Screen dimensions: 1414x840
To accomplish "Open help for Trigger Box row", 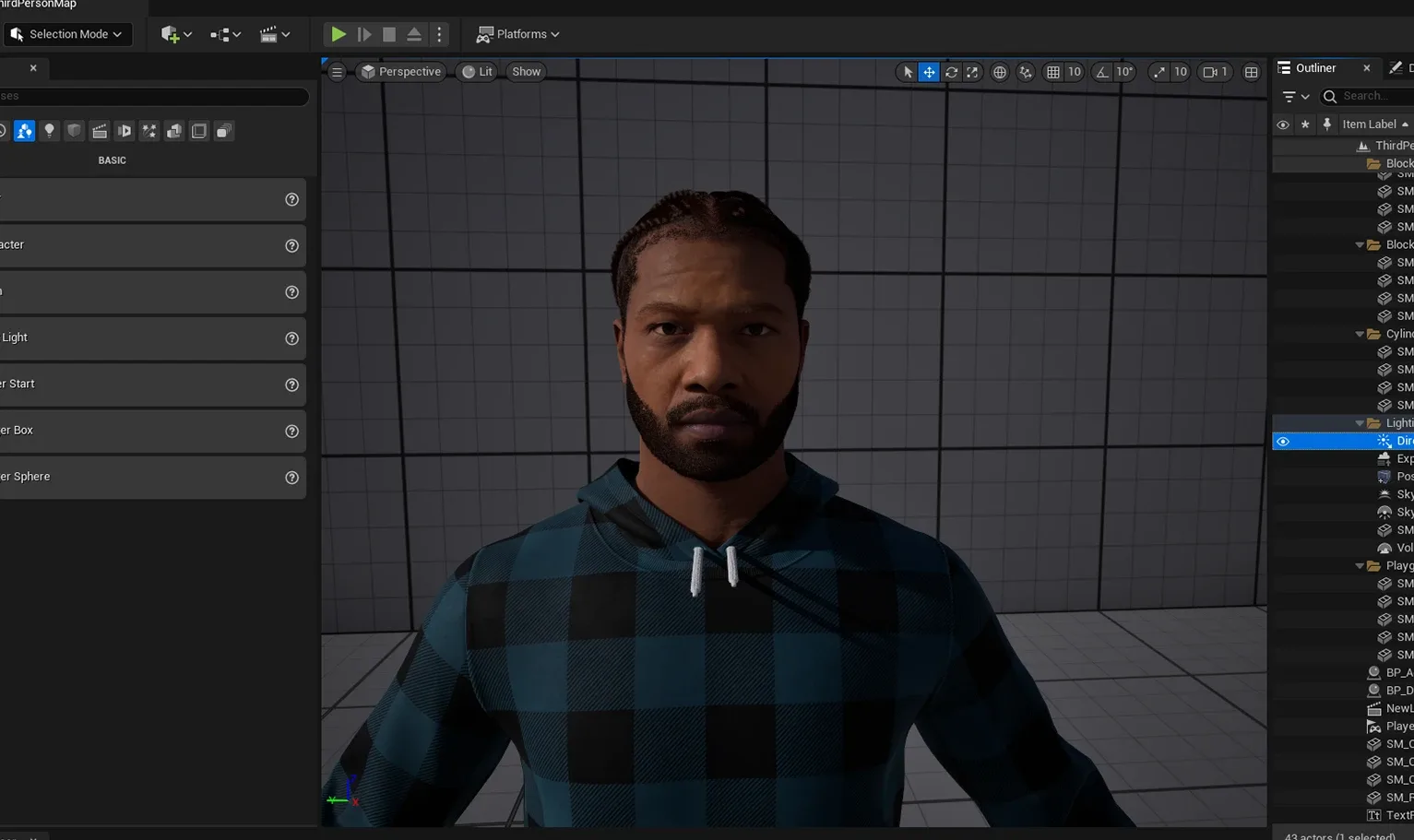I will [291, 432].
